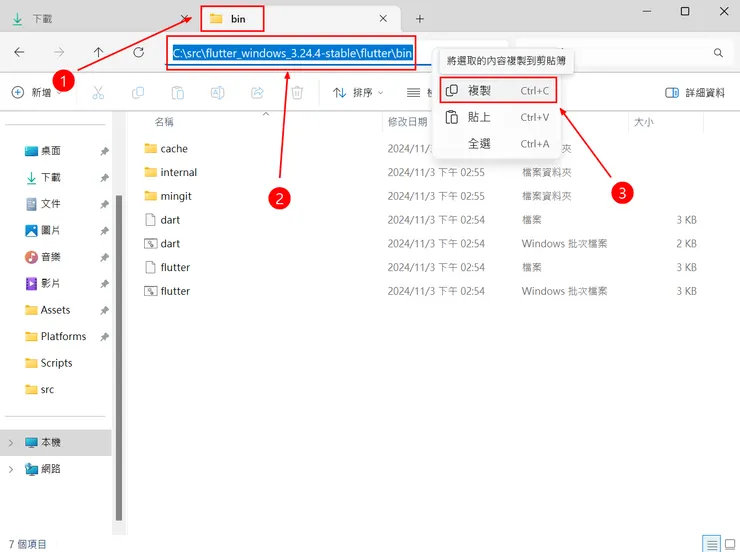Switch to details list view icon

tap(711, 544)
